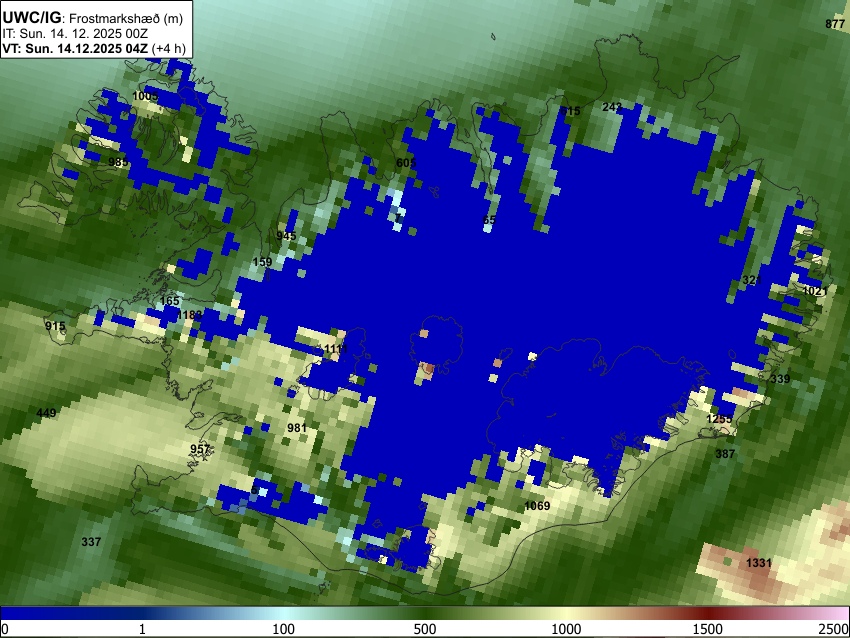Click the '387' height label
This screenshot has width=850, height=638.
click(725, 454)
